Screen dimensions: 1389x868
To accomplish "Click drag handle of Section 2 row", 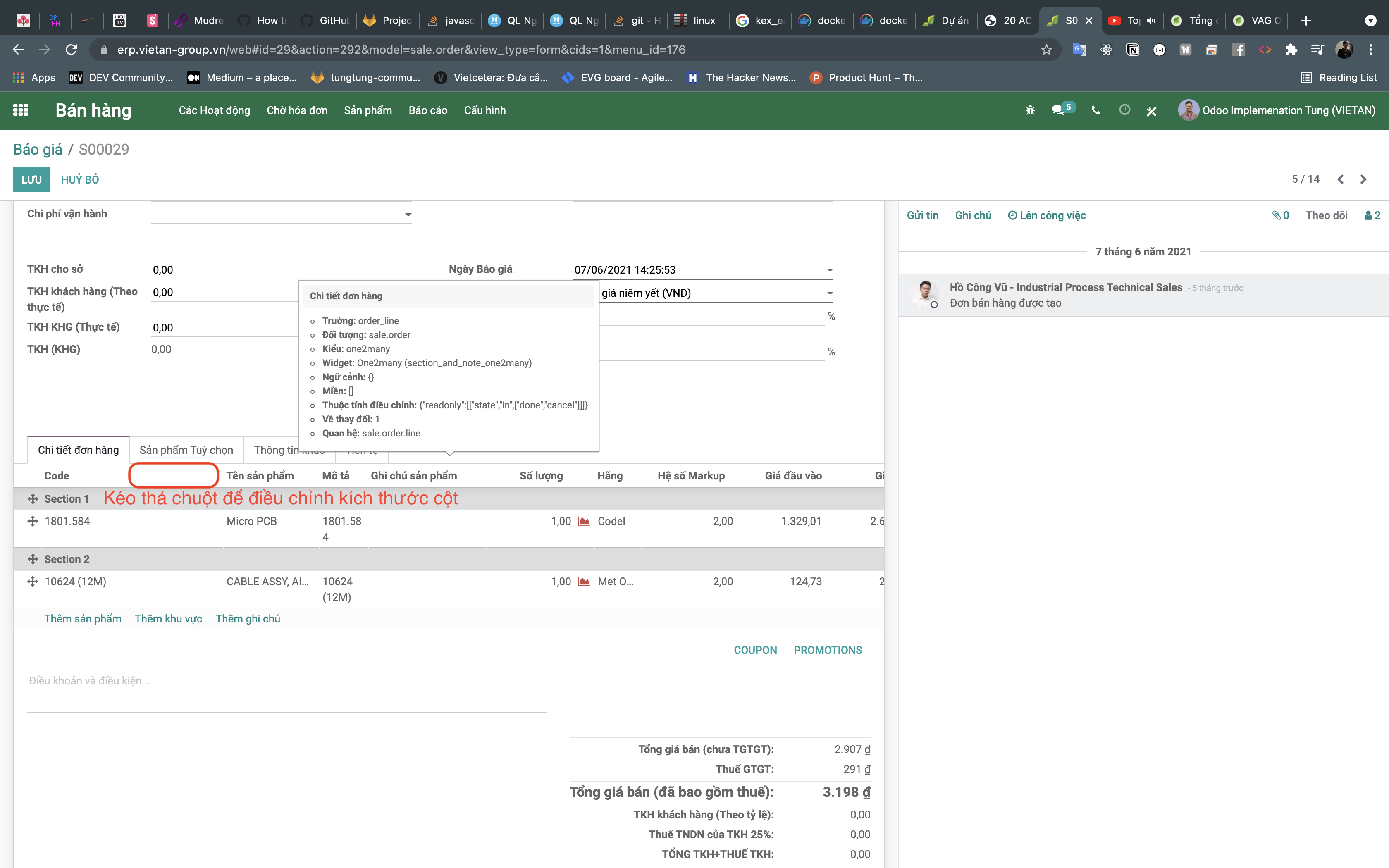I will pos(33,559).
